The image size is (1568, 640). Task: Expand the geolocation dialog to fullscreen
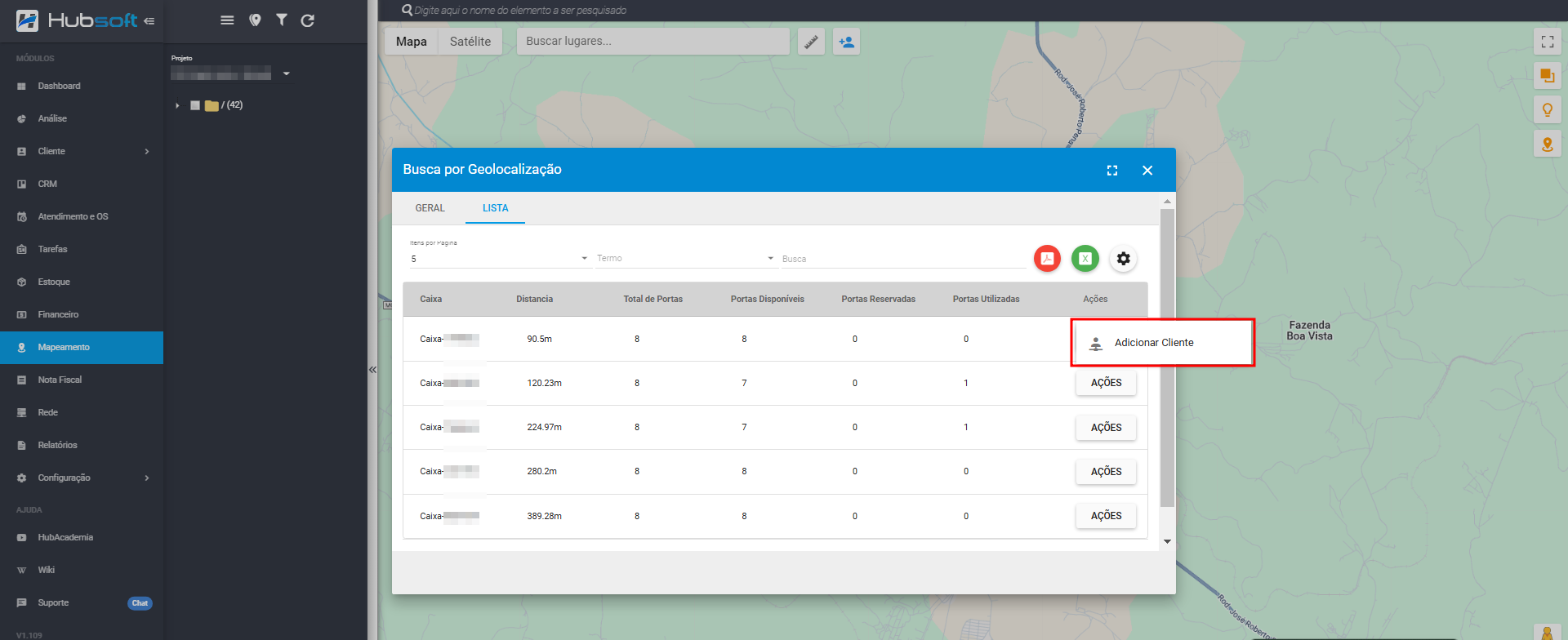tap(1112, 170)
